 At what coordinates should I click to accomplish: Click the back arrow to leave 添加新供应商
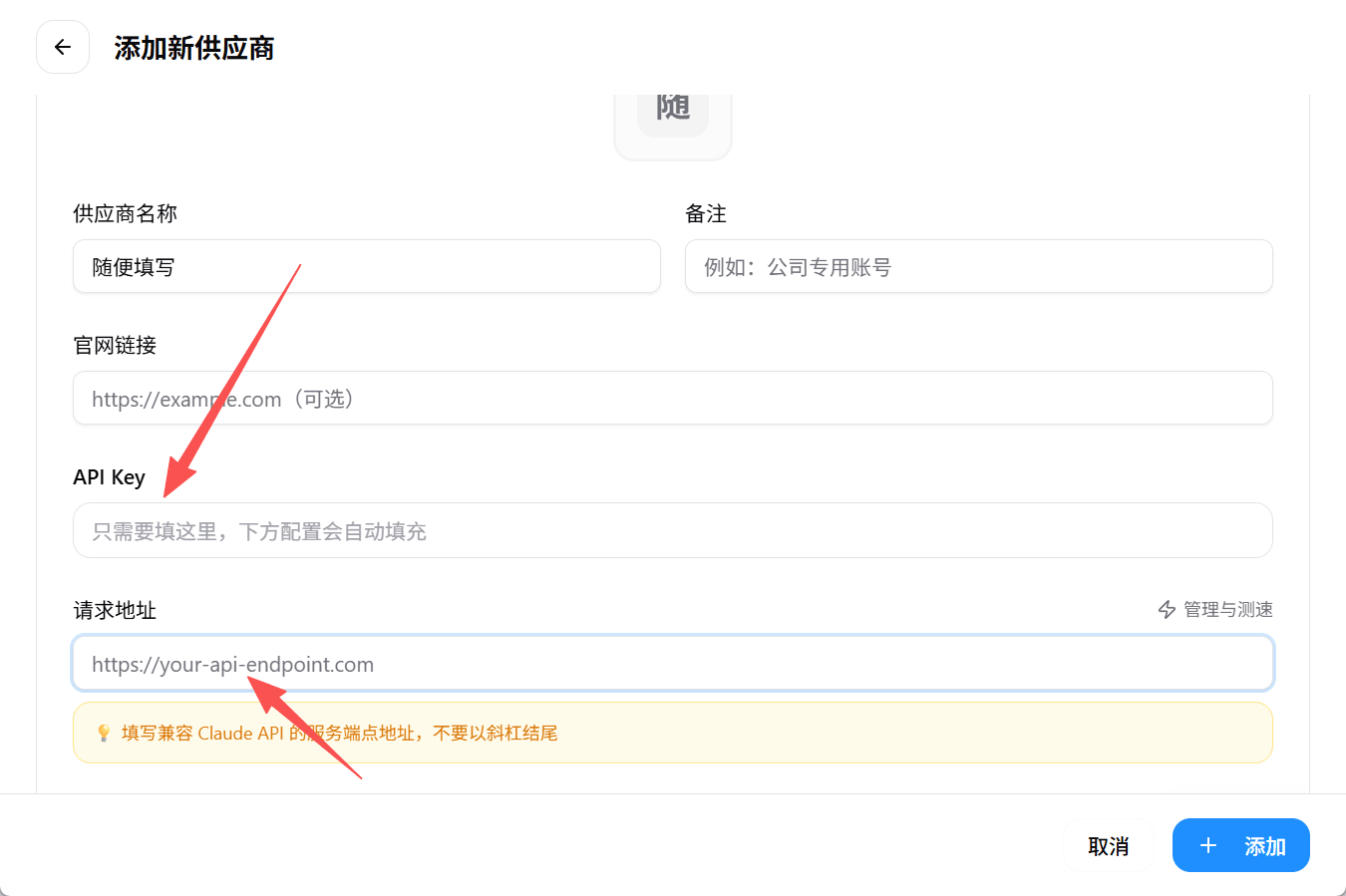point(62,47)
